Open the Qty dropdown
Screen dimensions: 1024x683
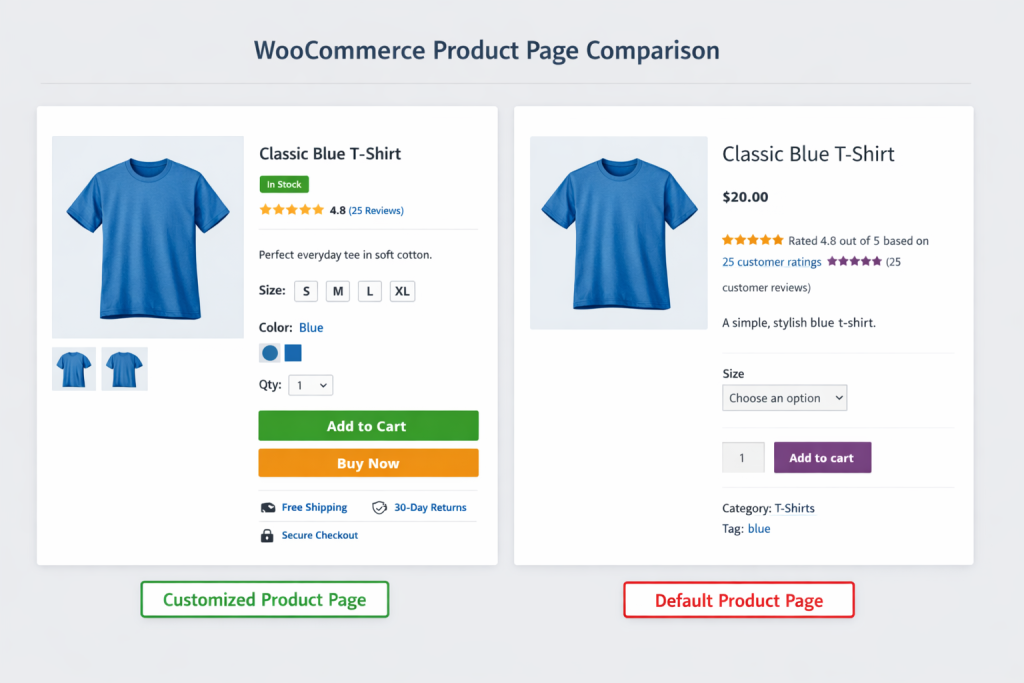tap(311, 385)
